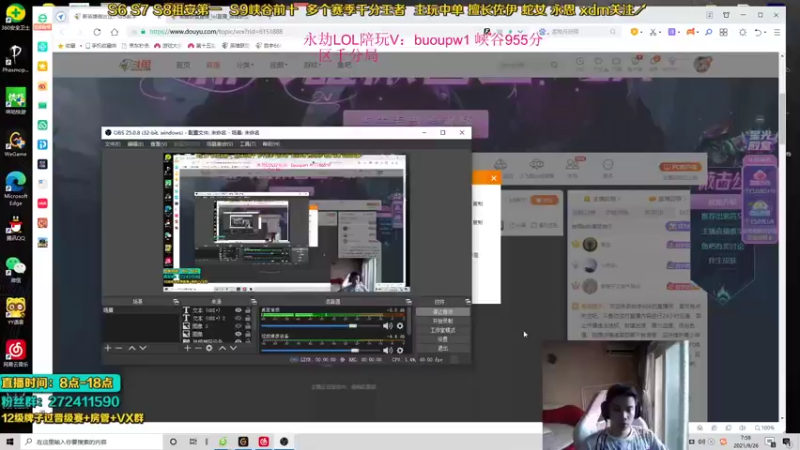Open OBS 工具(T) menu
800x450 pixels.
247,144
